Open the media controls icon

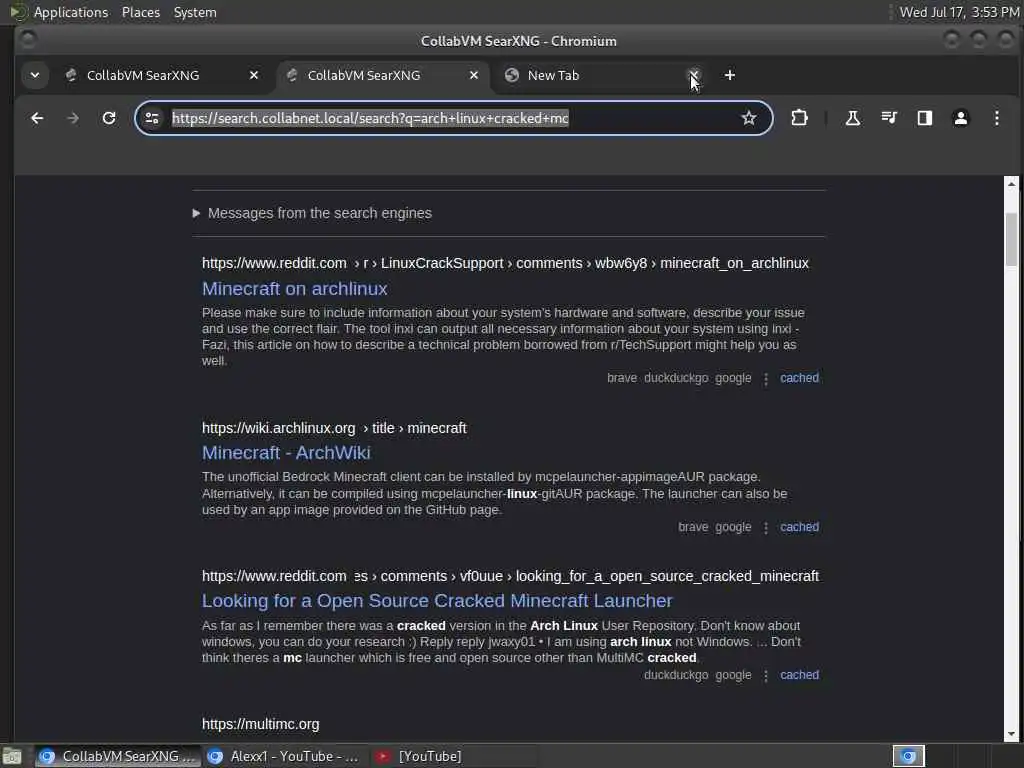pyautogui.click(x=889, y=118)
